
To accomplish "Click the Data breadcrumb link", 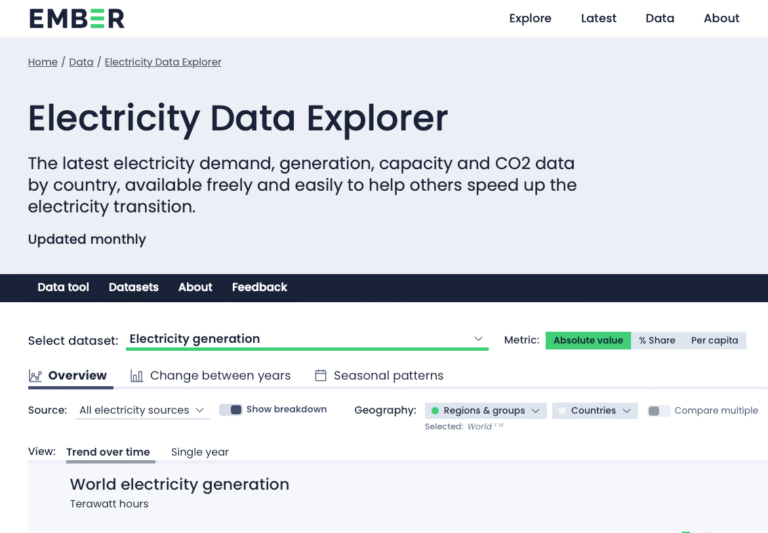I will (81, 62).
